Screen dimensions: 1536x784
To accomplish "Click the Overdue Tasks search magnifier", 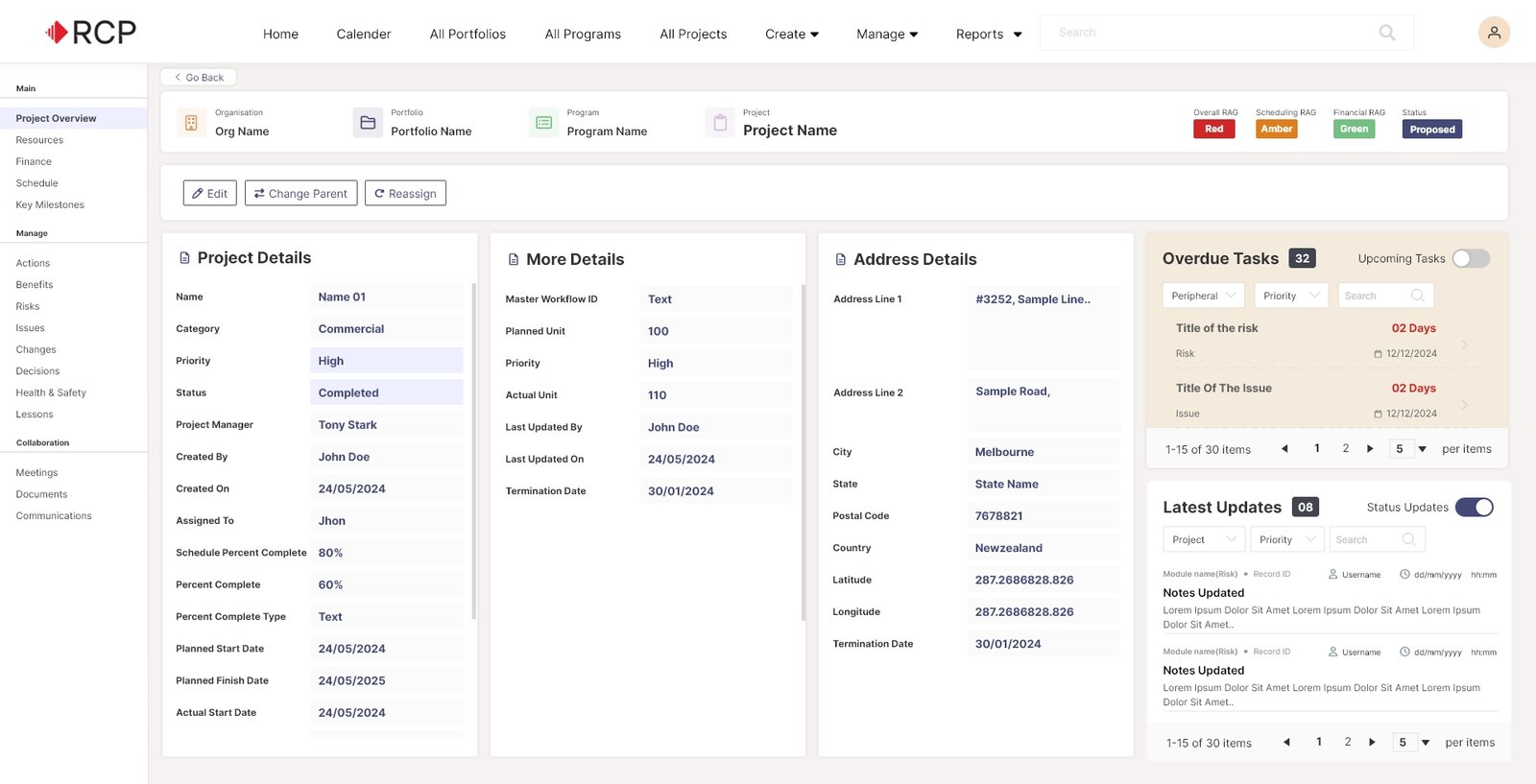I will (1417, 296).
